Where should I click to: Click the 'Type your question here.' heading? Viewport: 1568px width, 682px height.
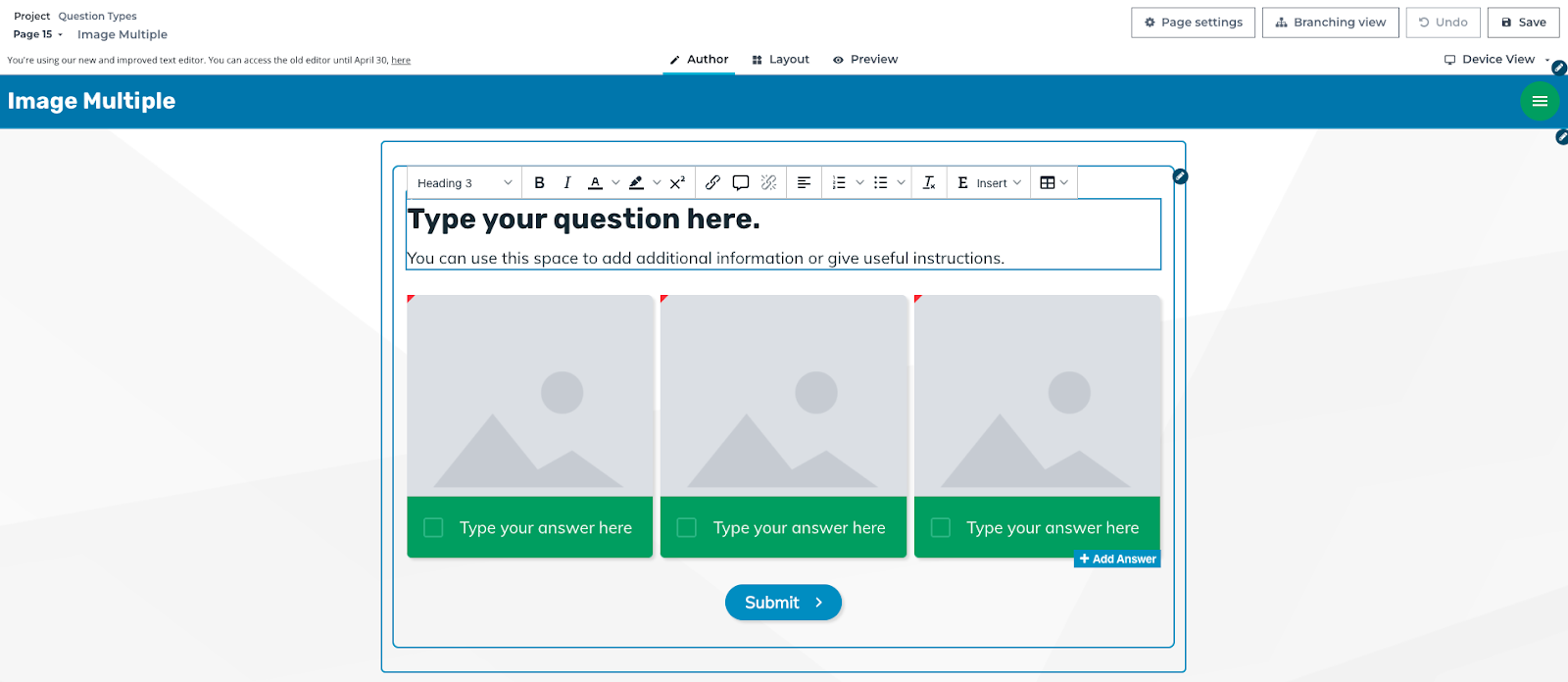click(584, 219)
